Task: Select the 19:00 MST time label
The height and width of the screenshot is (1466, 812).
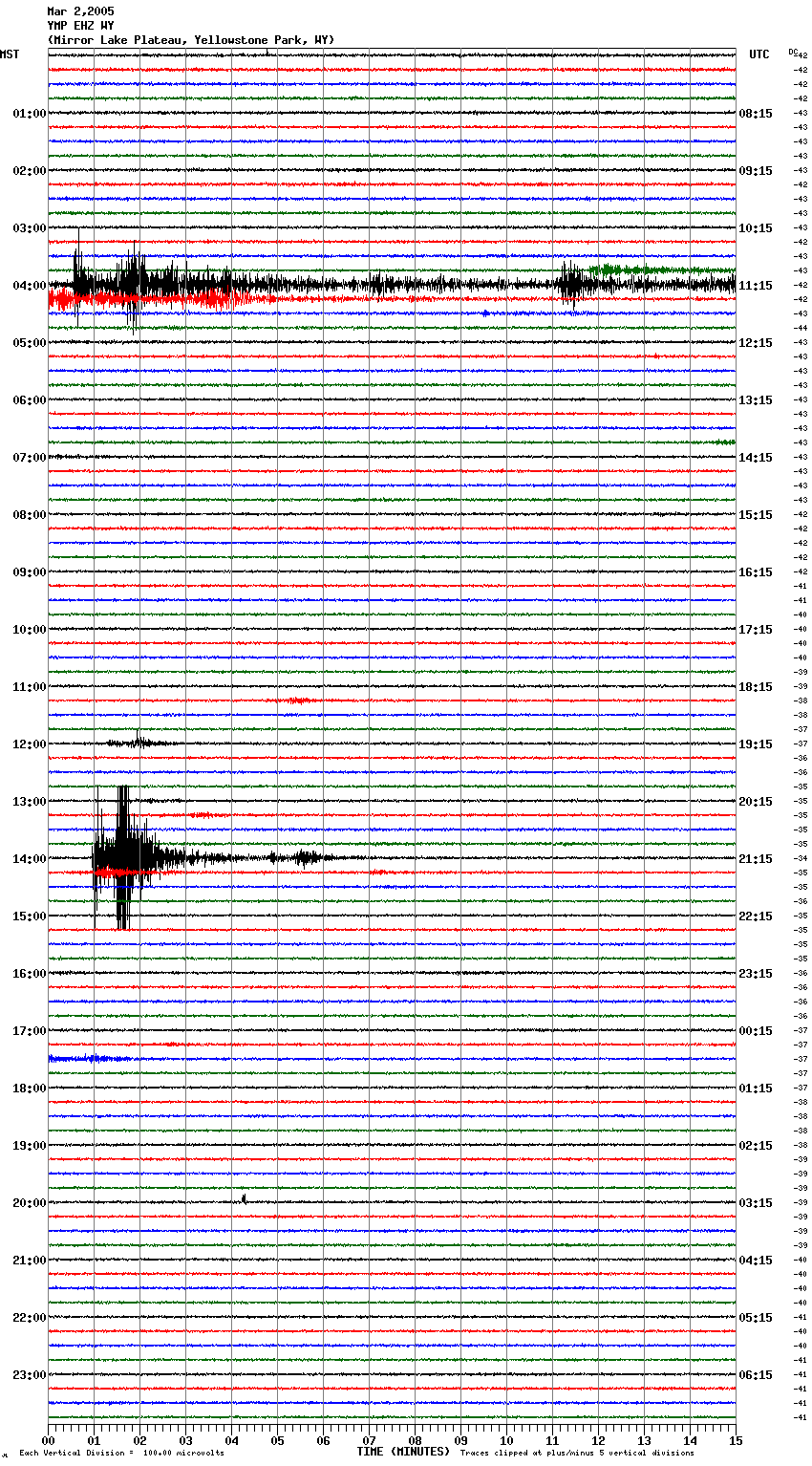Action: [30, 1146]
